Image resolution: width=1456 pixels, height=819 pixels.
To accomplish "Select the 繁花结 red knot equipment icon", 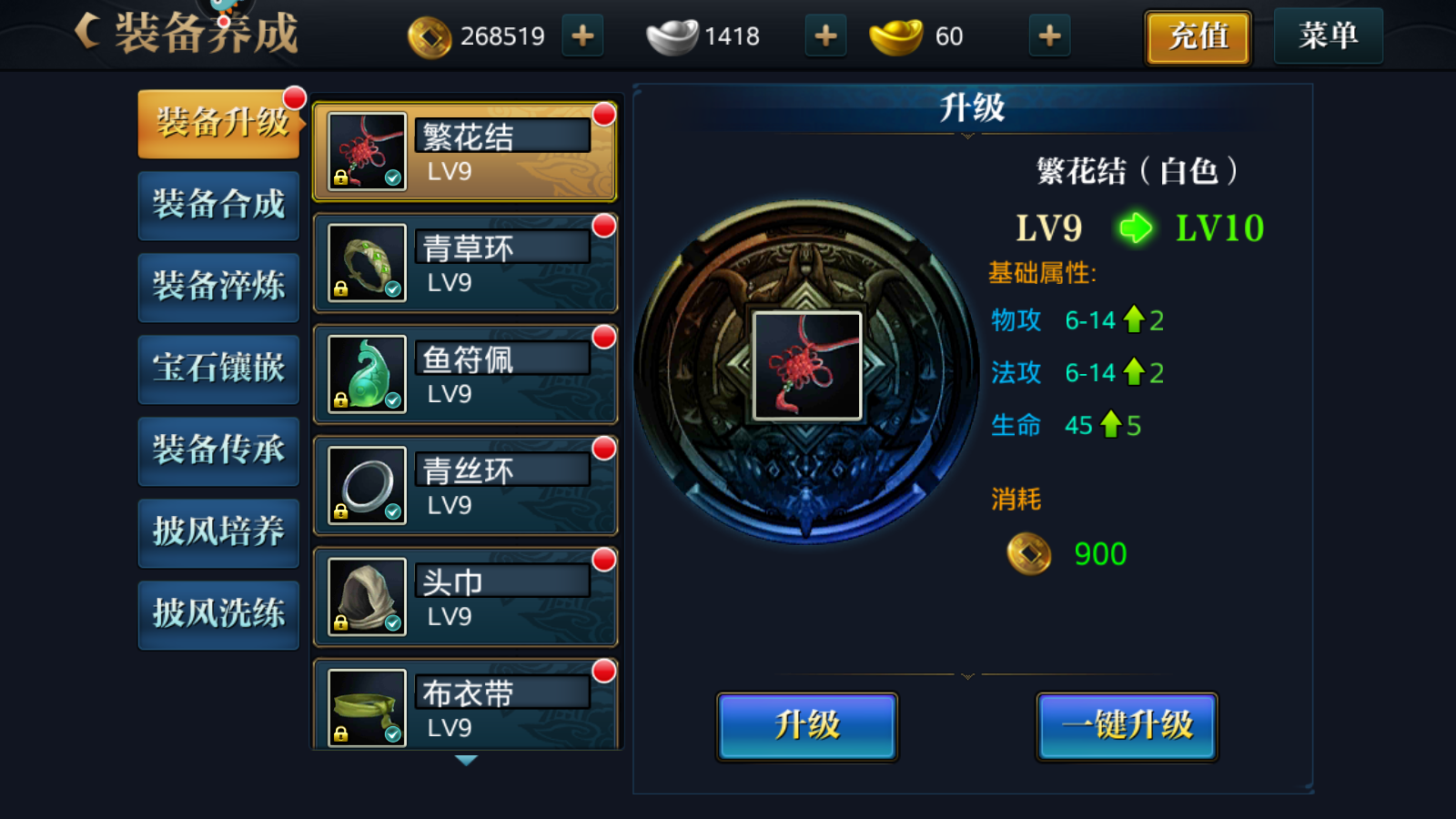I will tap(367, 151).
